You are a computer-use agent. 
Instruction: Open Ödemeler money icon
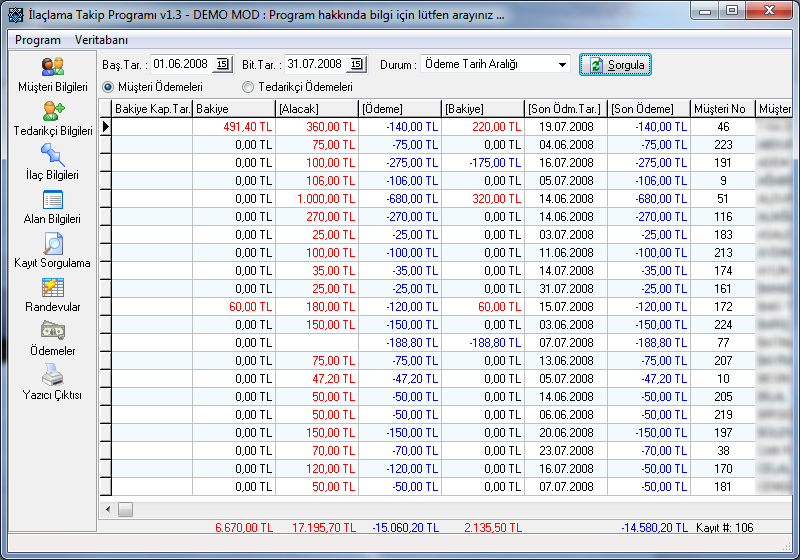52,331
